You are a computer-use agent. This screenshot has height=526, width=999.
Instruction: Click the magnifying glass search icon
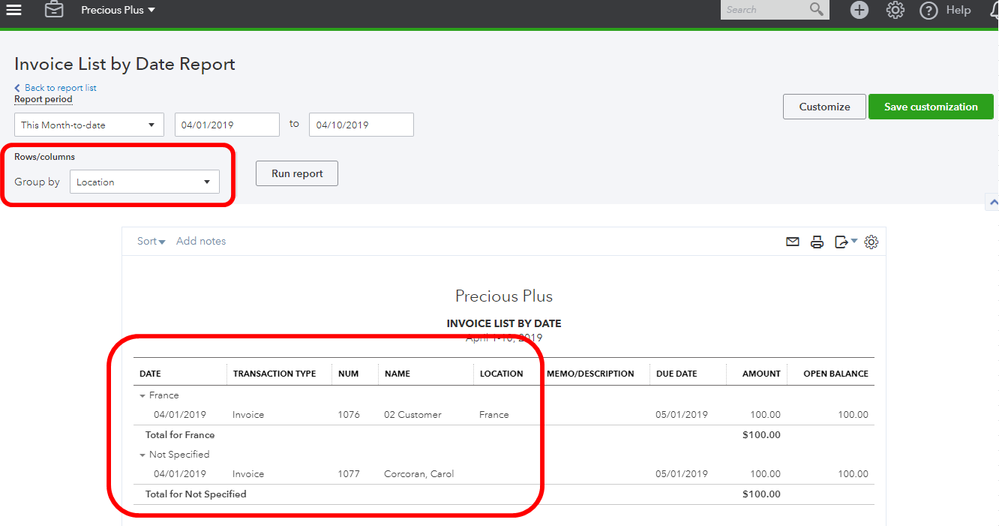click(x=816, y=10)
